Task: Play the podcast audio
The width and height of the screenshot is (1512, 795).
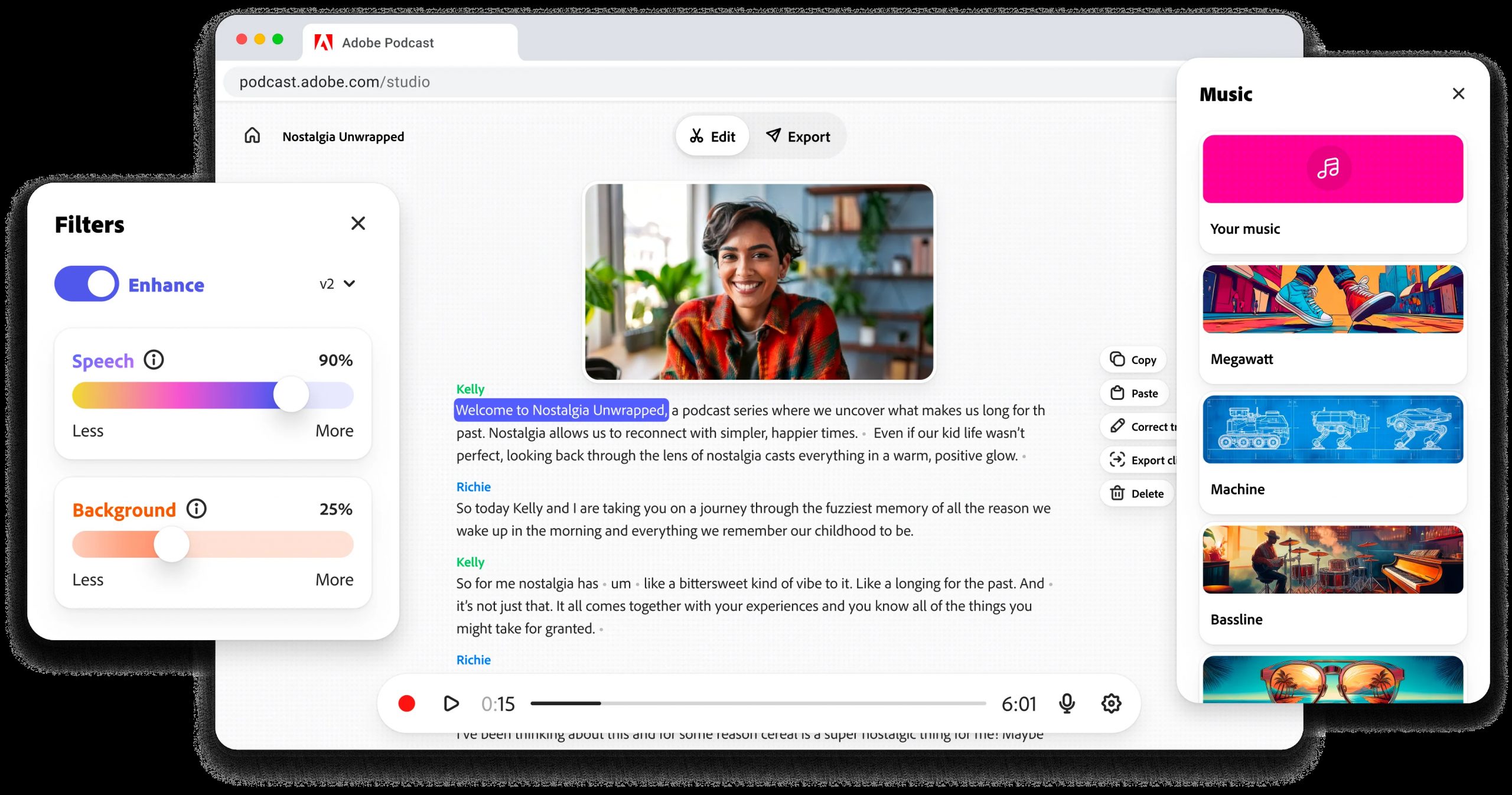Action: (451, 703)
